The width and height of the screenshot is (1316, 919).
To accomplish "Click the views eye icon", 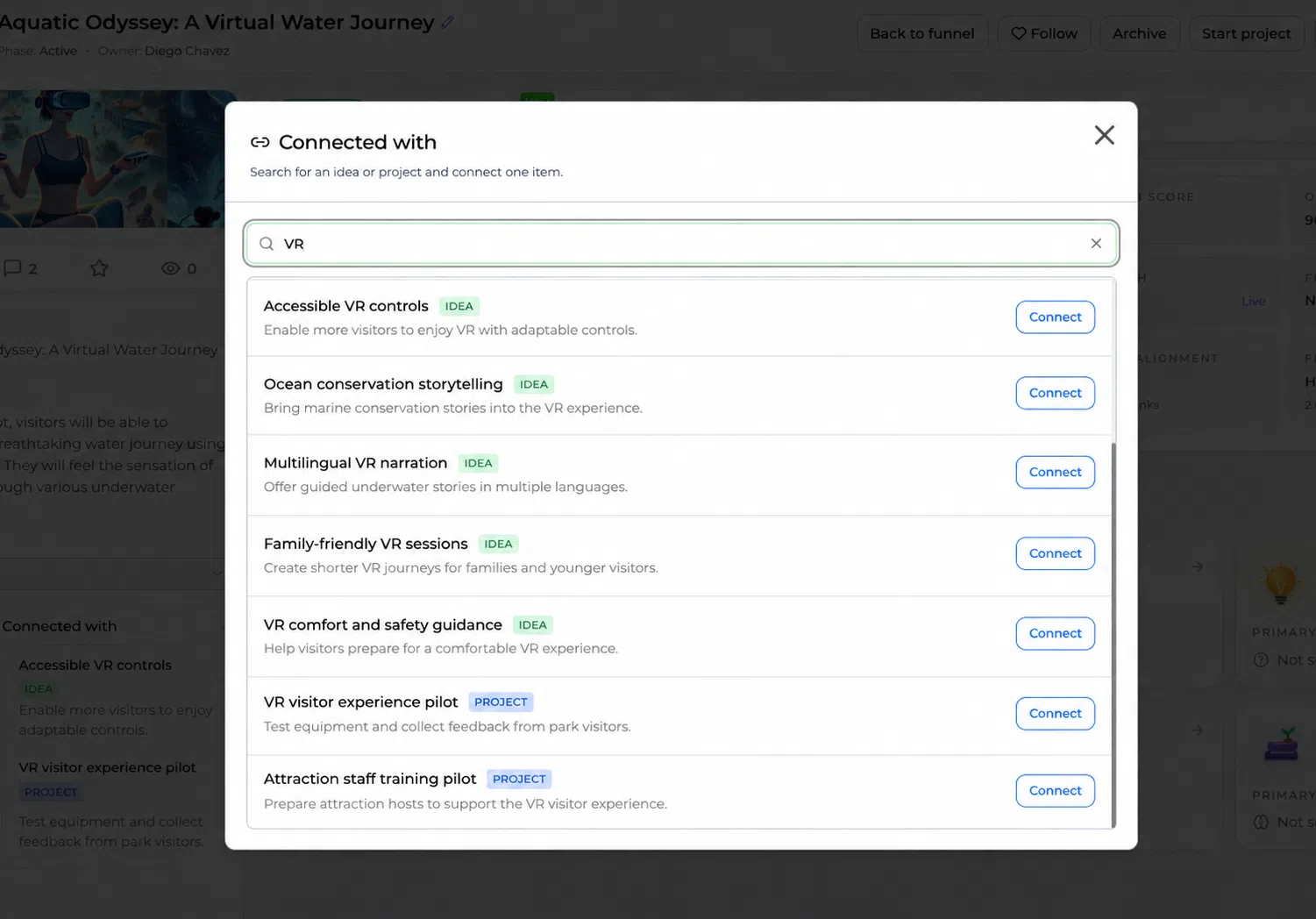I will [170, 267].
